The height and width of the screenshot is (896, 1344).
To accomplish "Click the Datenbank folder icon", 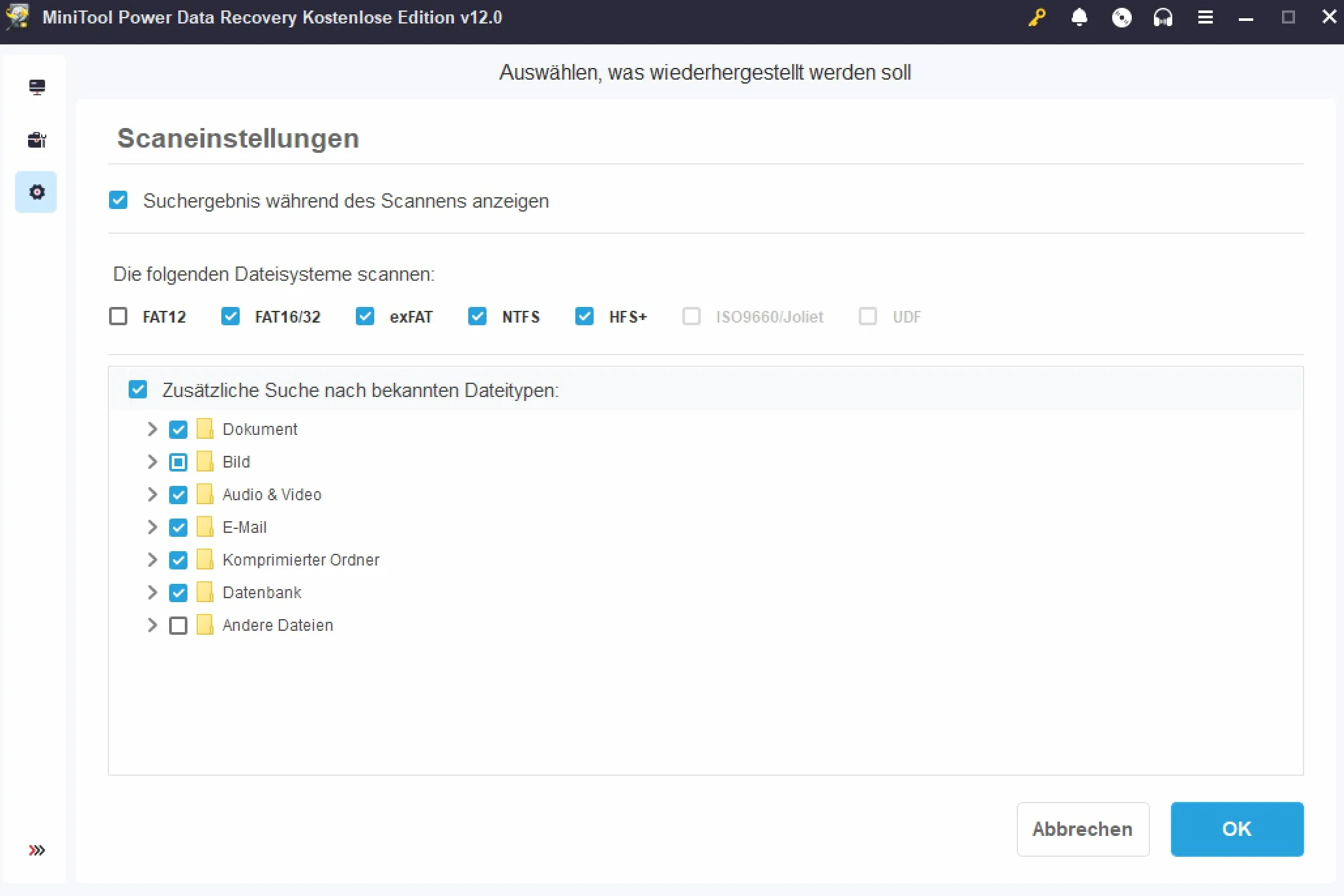I will pos(205,592).
